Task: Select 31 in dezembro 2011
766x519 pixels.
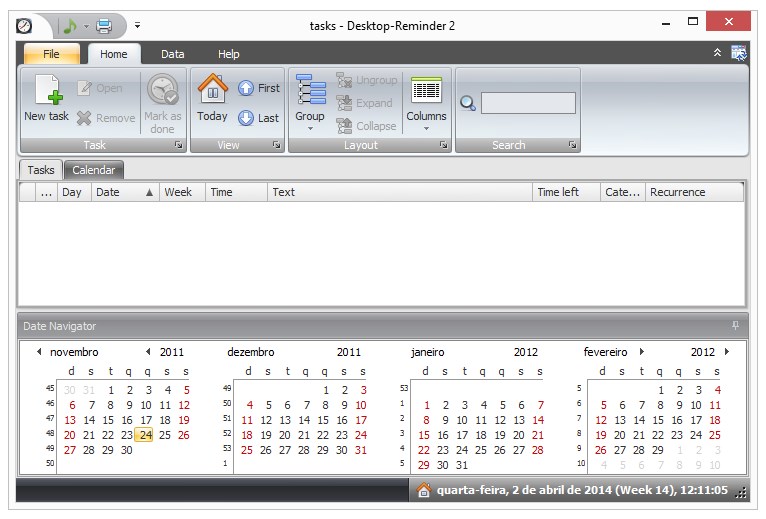Action: point(361,450)
